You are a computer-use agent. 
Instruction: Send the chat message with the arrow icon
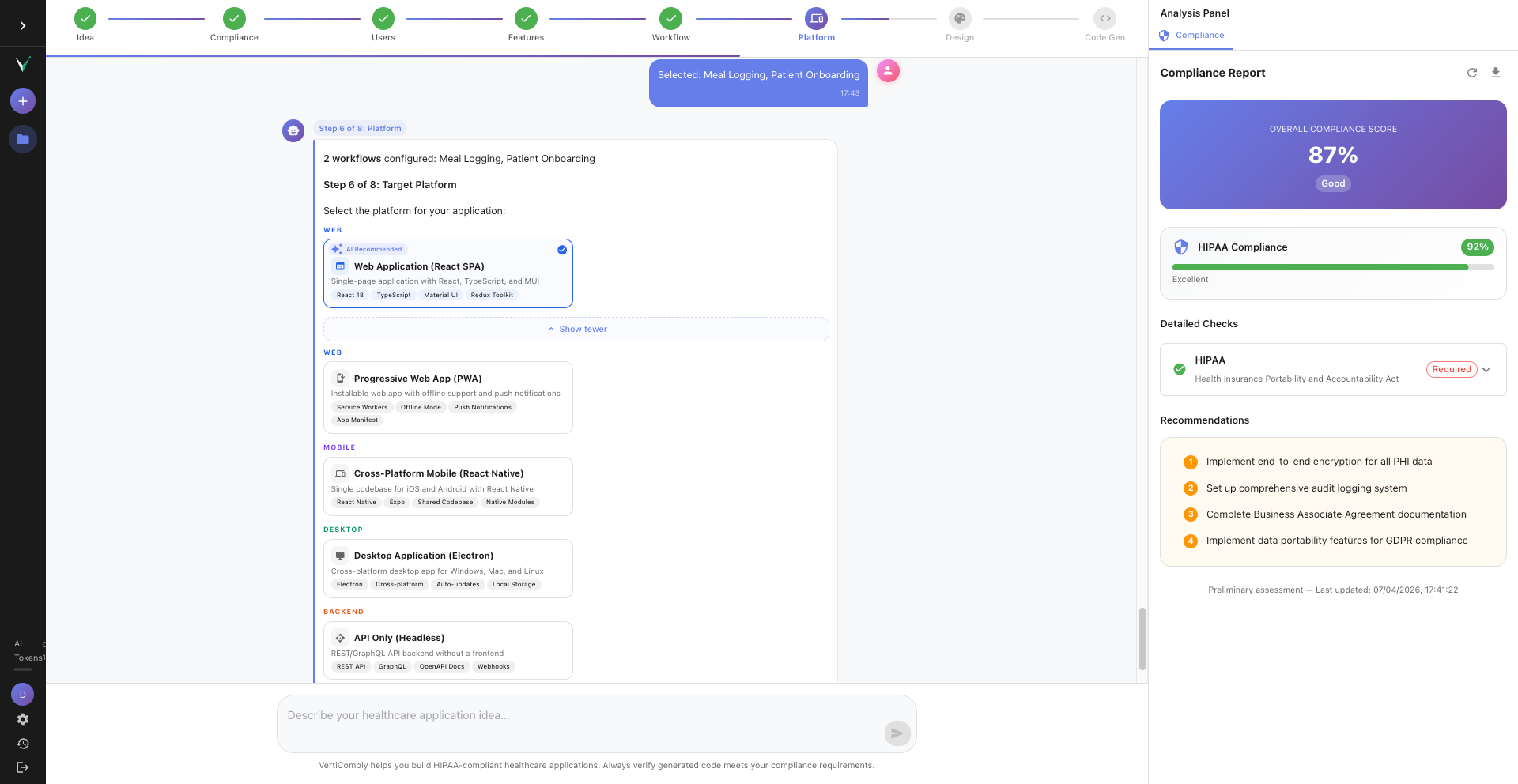[897, 733]
